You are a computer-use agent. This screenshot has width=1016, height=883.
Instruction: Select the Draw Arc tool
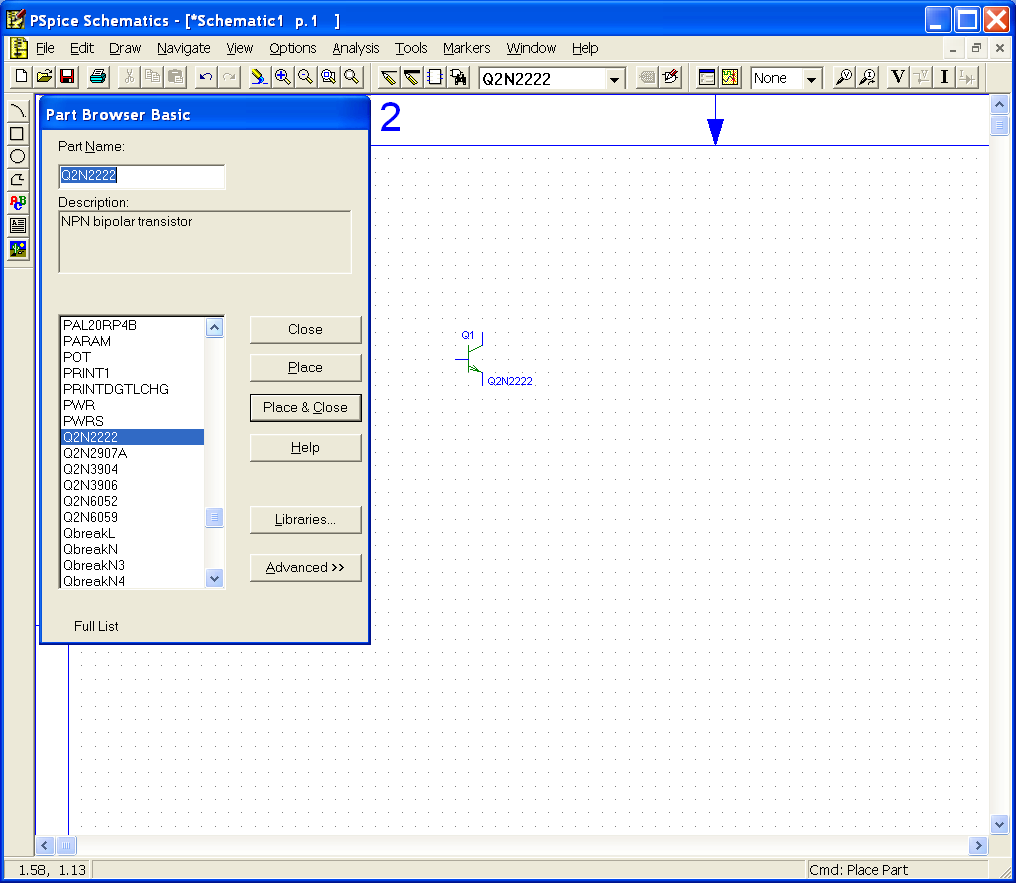[17, 111]
